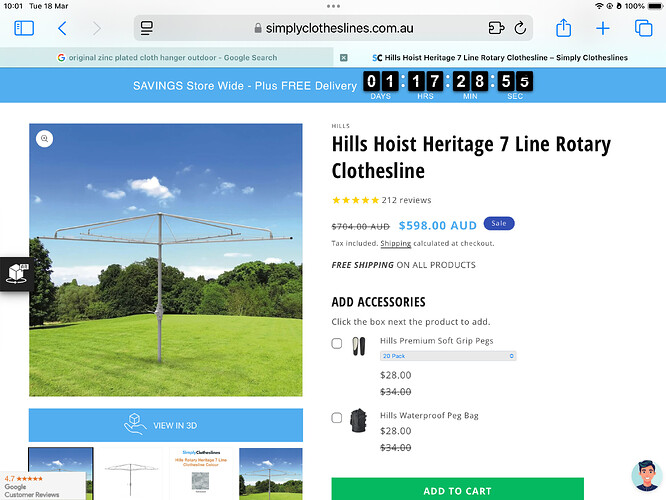Go forward to next page
666x500 pixels.
click(97, 28)
